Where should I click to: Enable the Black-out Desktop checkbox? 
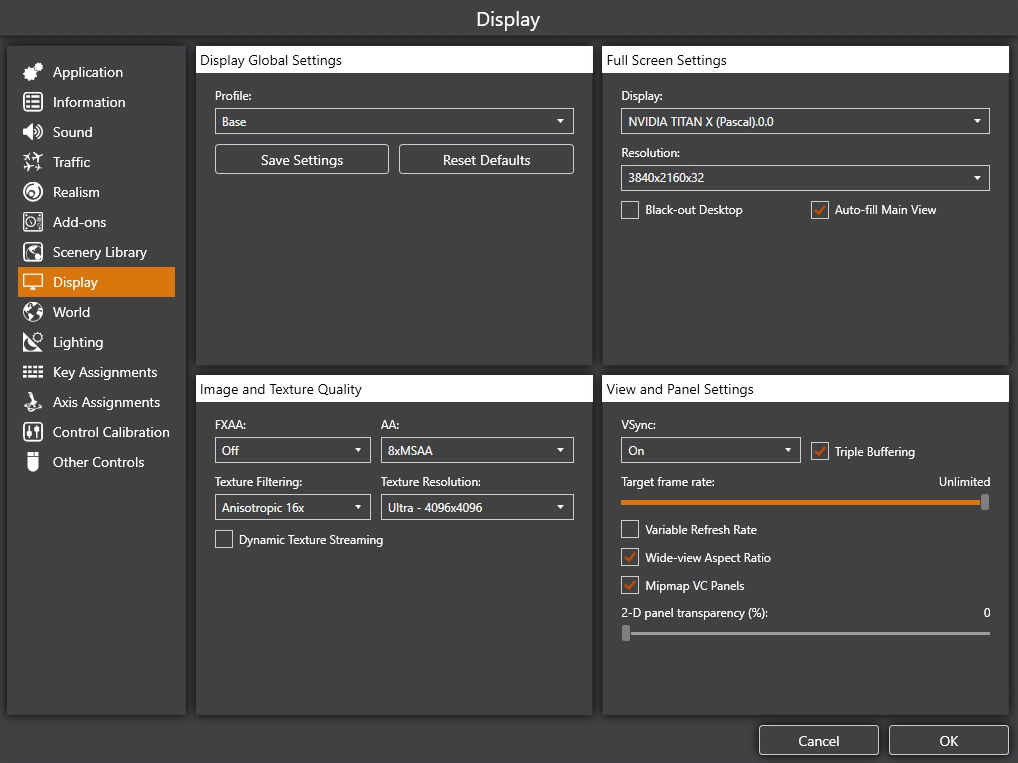click(630, 210)
